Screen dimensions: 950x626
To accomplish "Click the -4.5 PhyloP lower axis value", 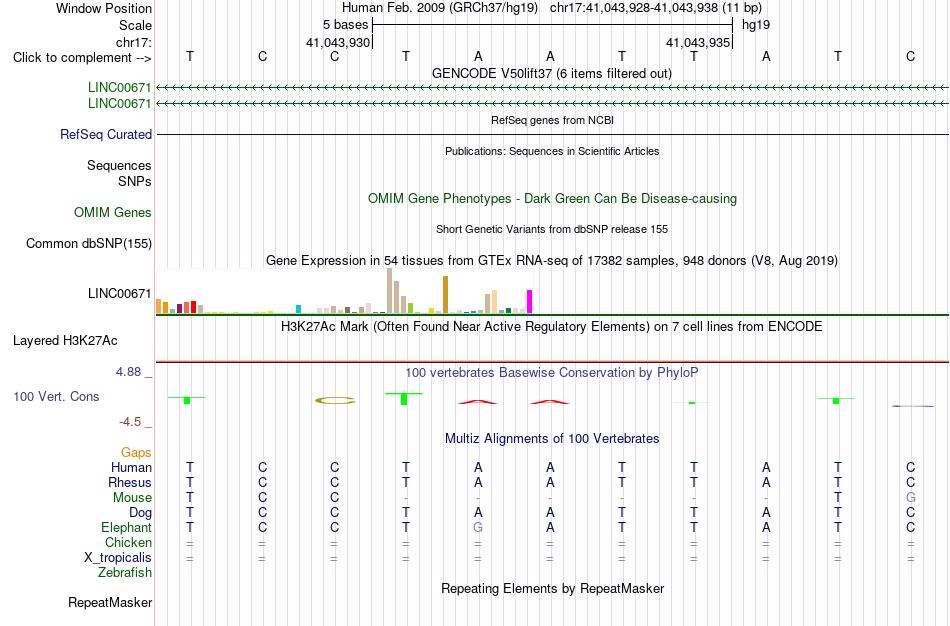I will pos(130,422).
